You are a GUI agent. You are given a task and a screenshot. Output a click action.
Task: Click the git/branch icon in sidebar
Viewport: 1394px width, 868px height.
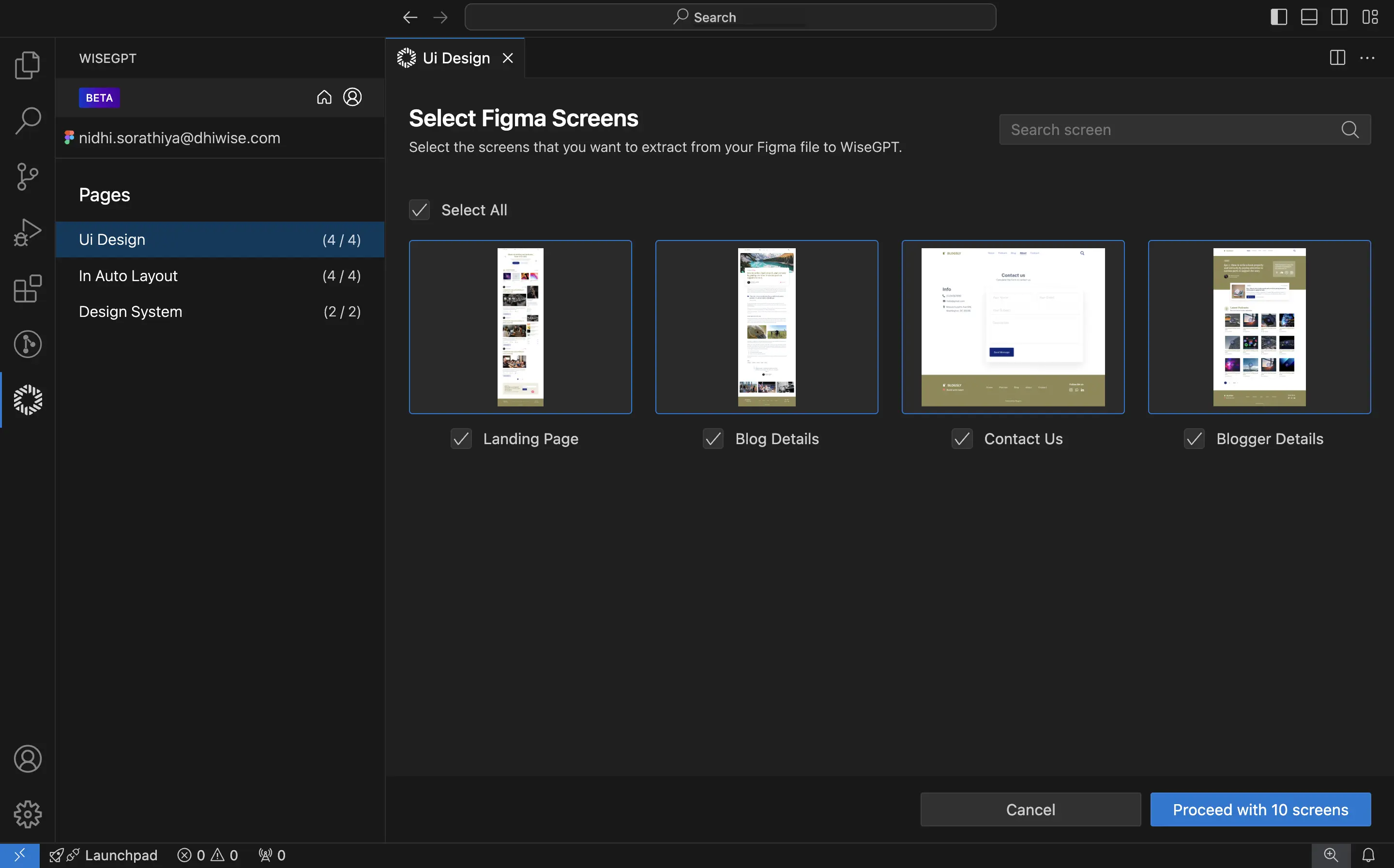(x=27, y=177)
